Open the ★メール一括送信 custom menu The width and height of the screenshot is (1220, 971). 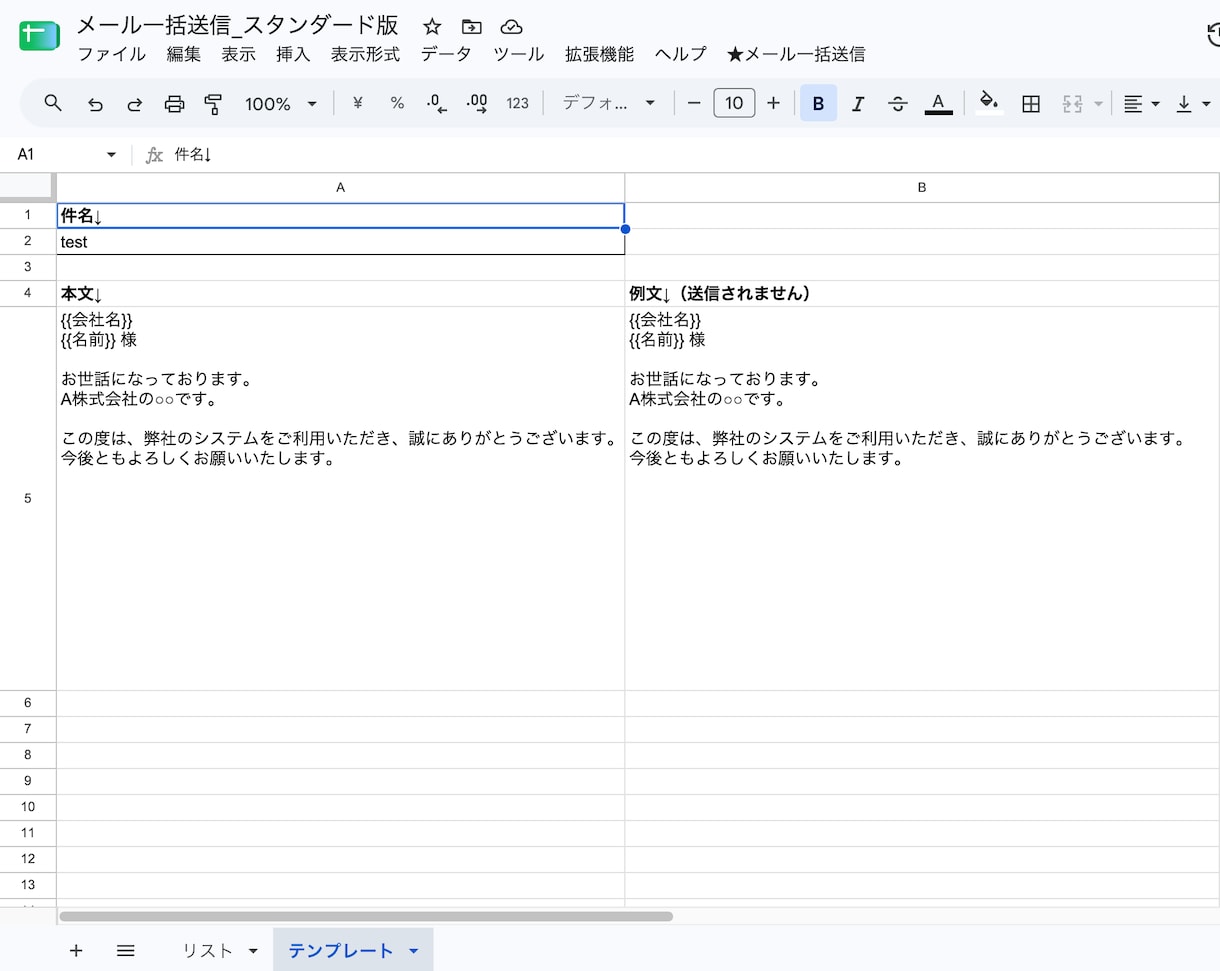pyautogui.click(x=796, y=54)
